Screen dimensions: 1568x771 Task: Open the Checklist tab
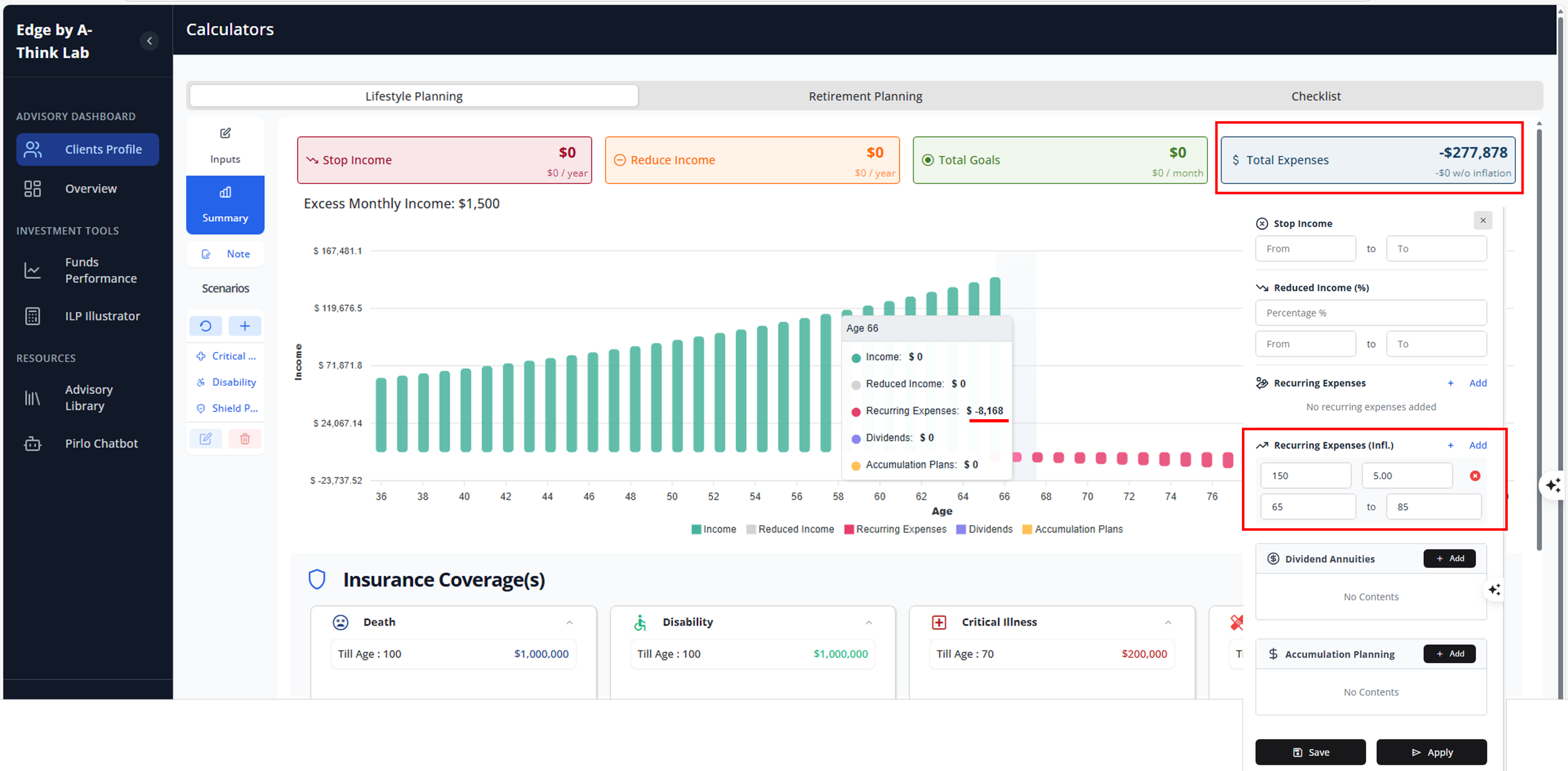1316,96
